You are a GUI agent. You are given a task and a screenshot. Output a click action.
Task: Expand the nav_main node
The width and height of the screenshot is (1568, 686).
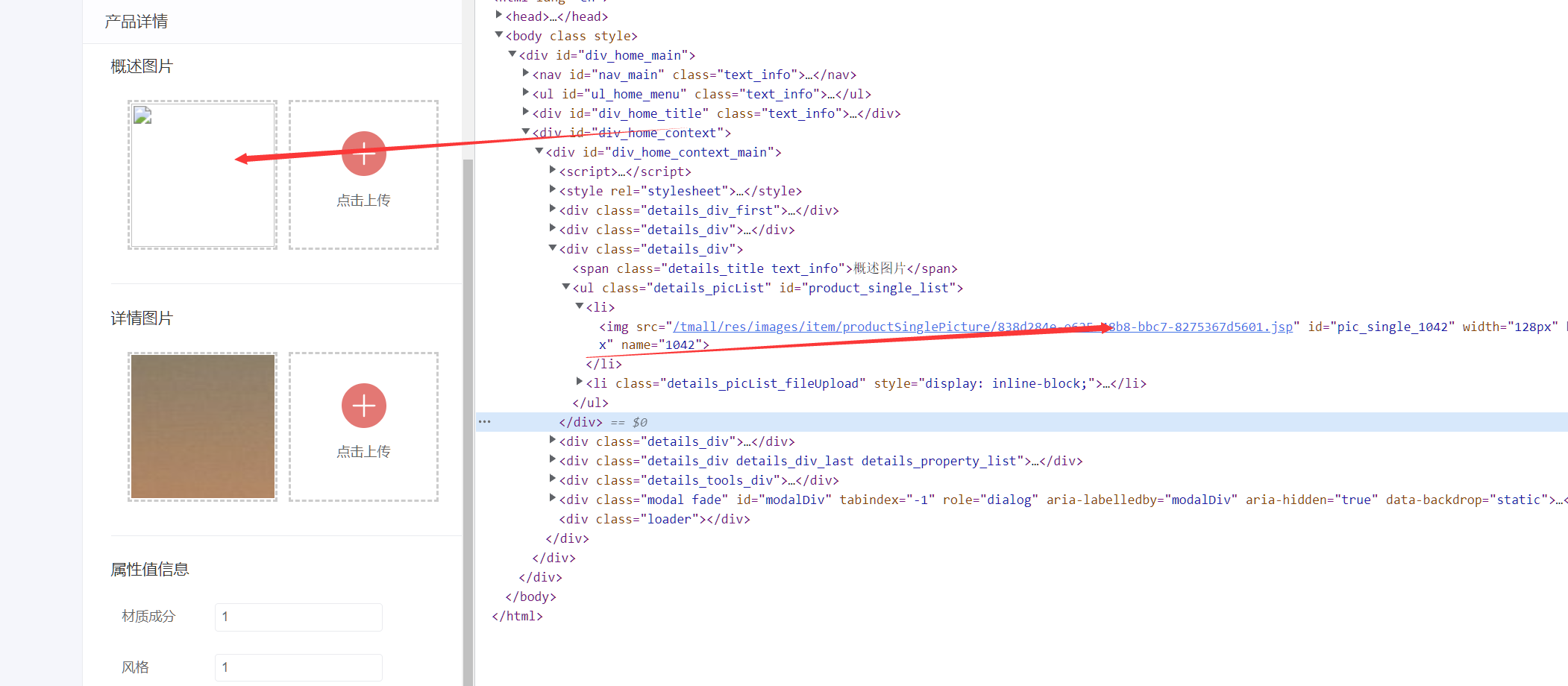(x=526, y=73)
